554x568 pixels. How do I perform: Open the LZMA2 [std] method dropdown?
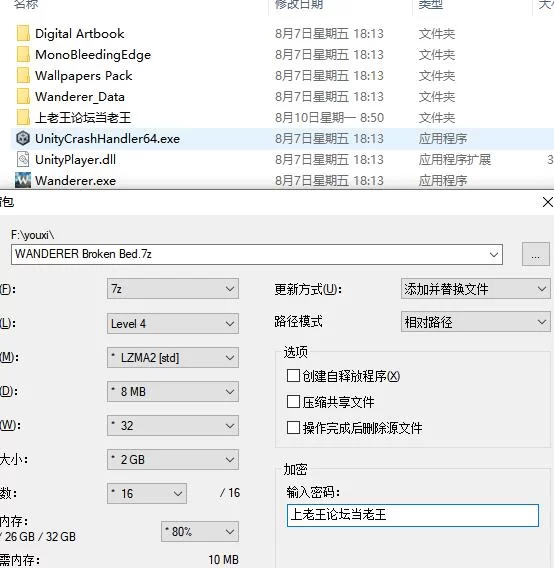click(173, 358)
